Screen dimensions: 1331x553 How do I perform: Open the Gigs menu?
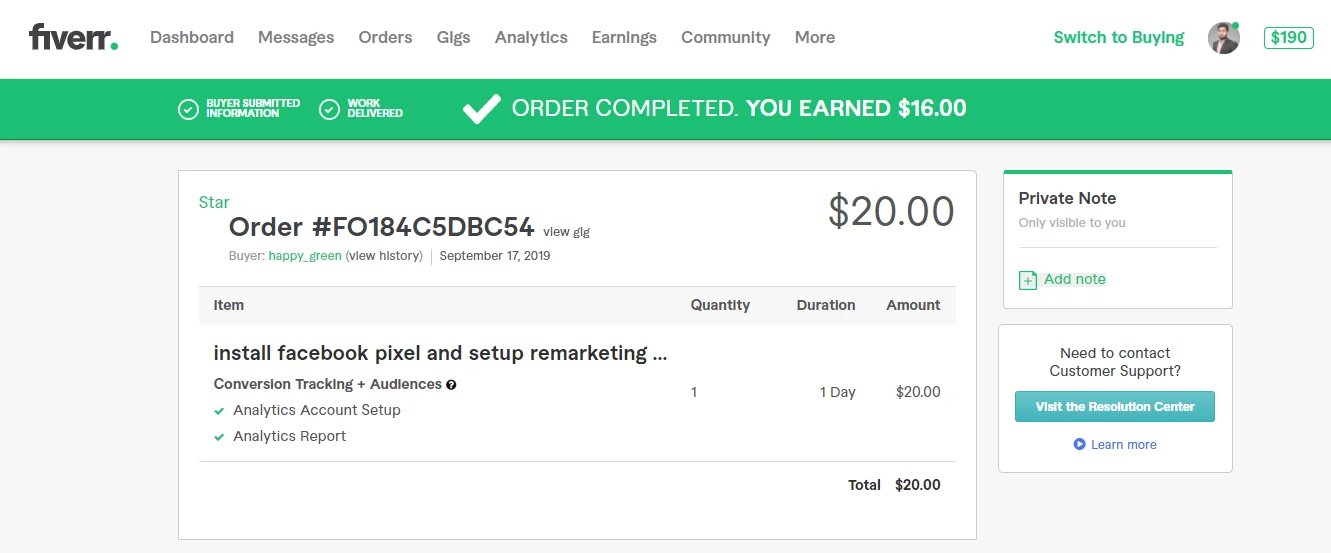pyautogui.click(x=453, y=38)
